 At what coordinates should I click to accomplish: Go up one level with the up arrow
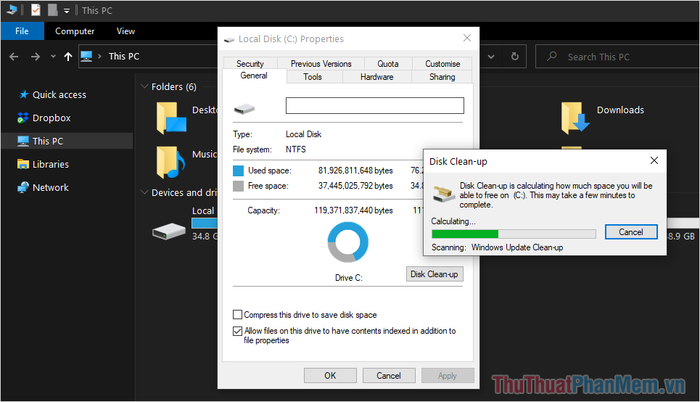[68, 57]
